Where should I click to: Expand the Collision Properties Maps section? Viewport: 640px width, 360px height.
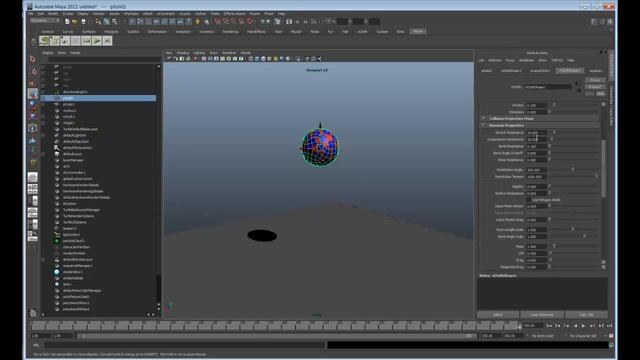(483, 118)
